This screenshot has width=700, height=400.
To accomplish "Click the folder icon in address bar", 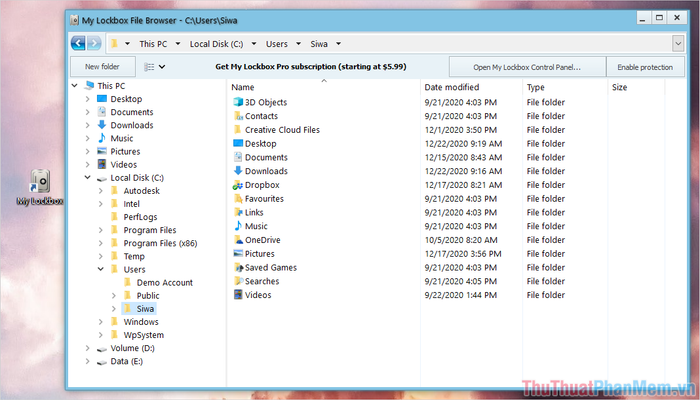I will pyautogui.click(x=115, y=43).
